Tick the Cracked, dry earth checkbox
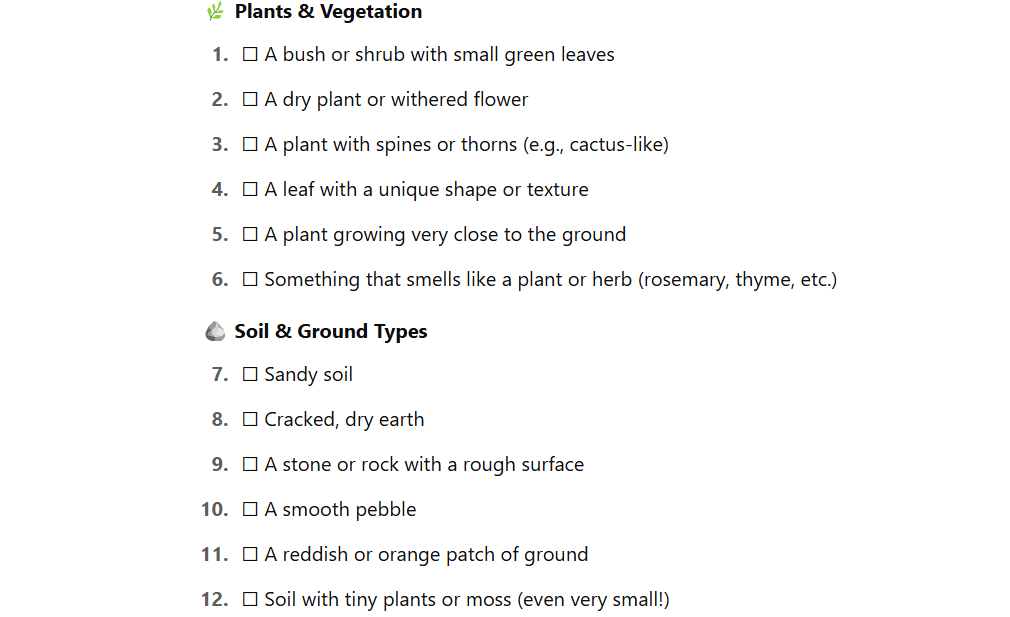The height and width of the screenshot is (617, 1010). click(x=251, y=420)
